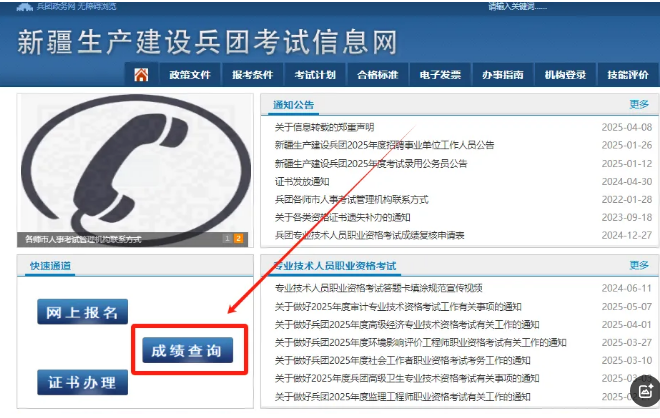Select 考试计划 in navigation bar
This screenshot has width=660, height=418.
point(315,75)
